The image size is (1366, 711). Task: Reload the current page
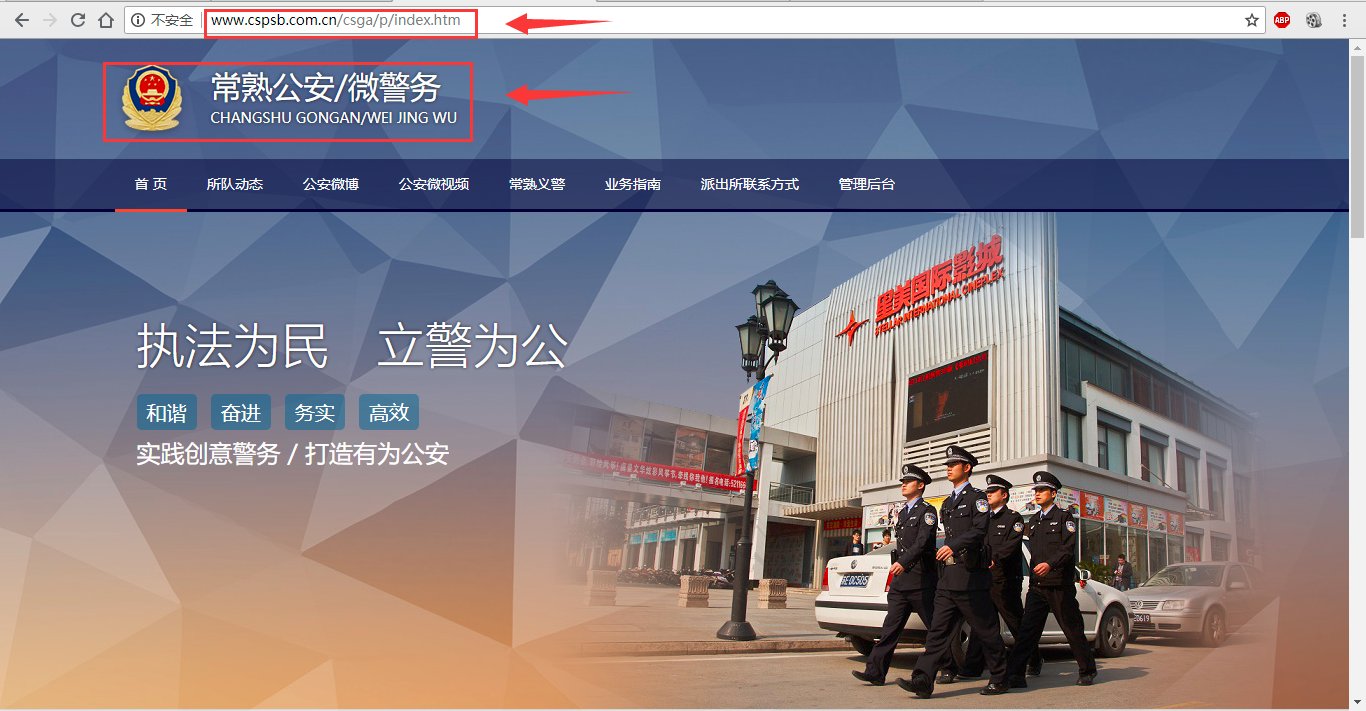coord(77,19)
